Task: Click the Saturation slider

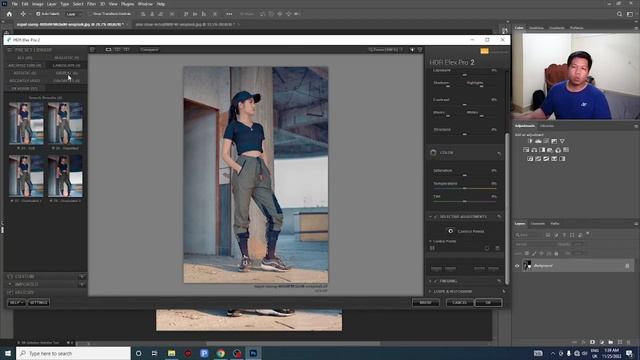Action: (x=464, y=175)
